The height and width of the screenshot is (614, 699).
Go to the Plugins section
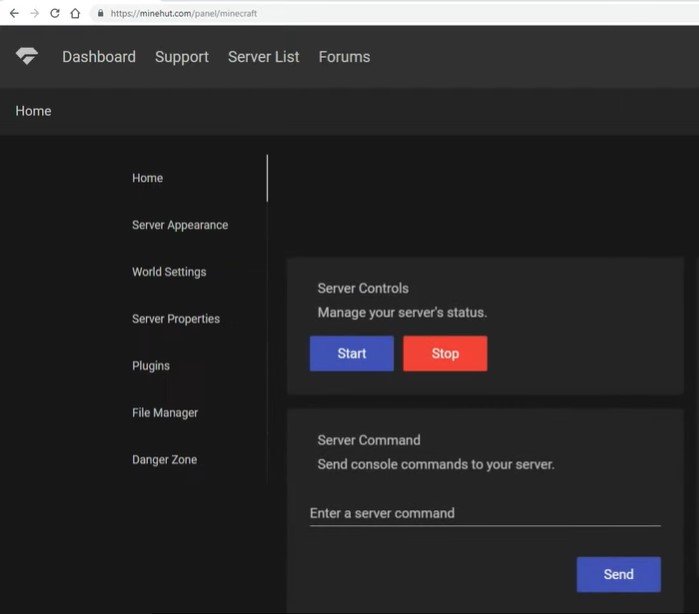tap(151, 366)
